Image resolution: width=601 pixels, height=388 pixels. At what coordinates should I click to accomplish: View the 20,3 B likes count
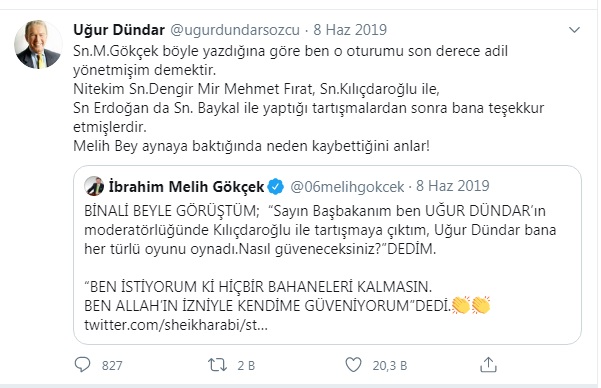390,365
